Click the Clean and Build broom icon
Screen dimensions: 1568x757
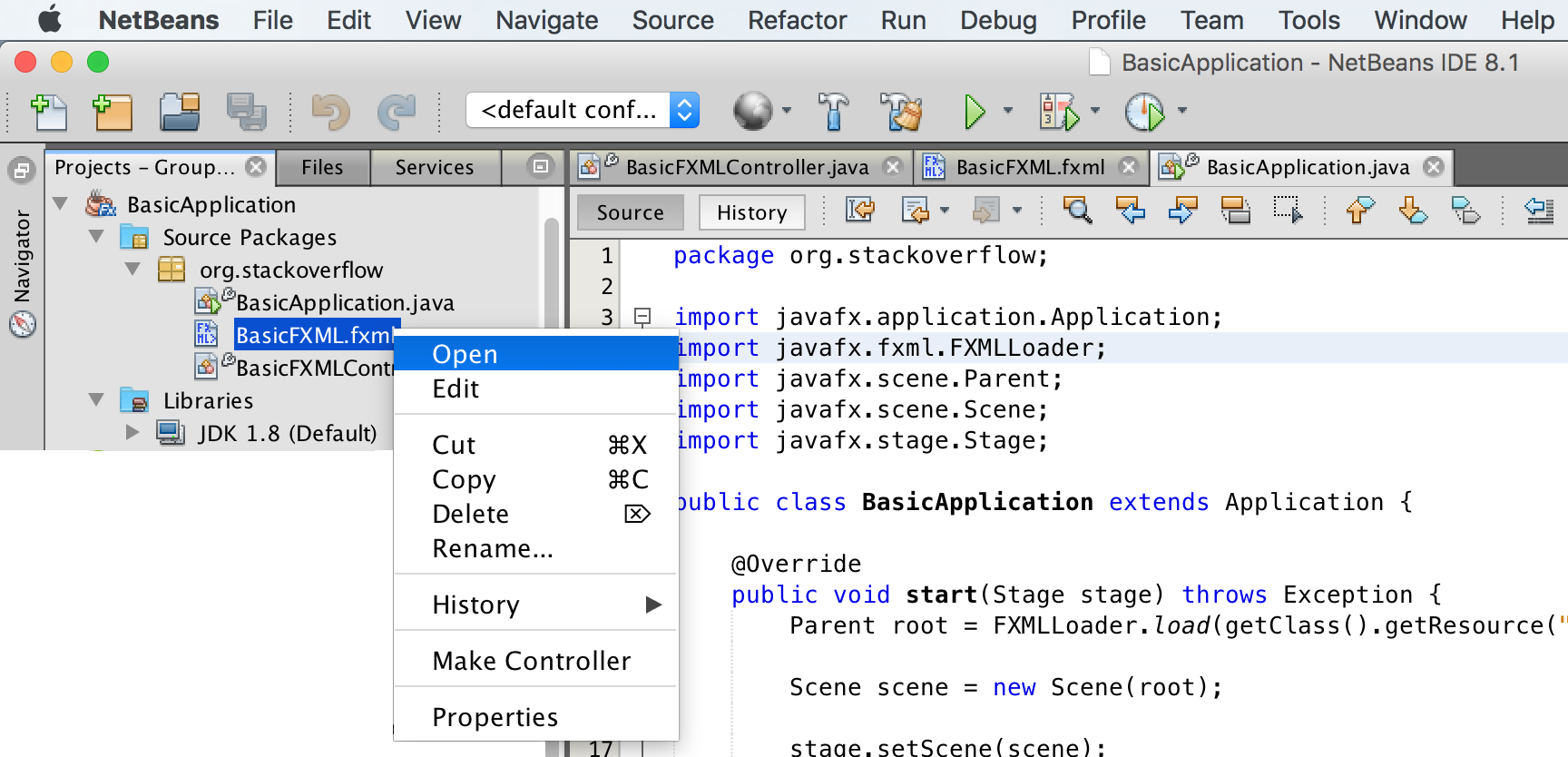(x=901, y=112)
